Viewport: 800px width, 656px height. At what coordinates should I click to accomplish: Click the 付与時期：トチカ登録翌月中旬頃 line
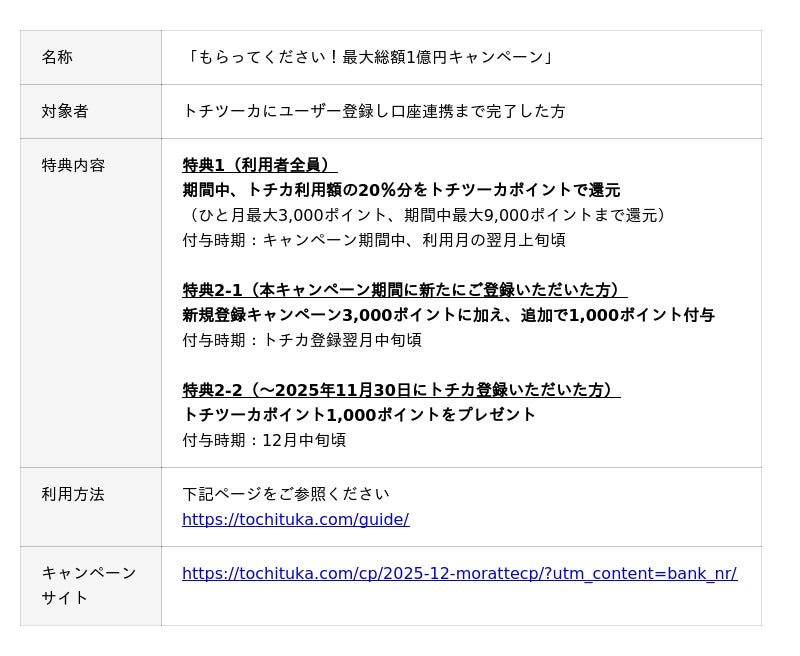(x=301, y=340)
